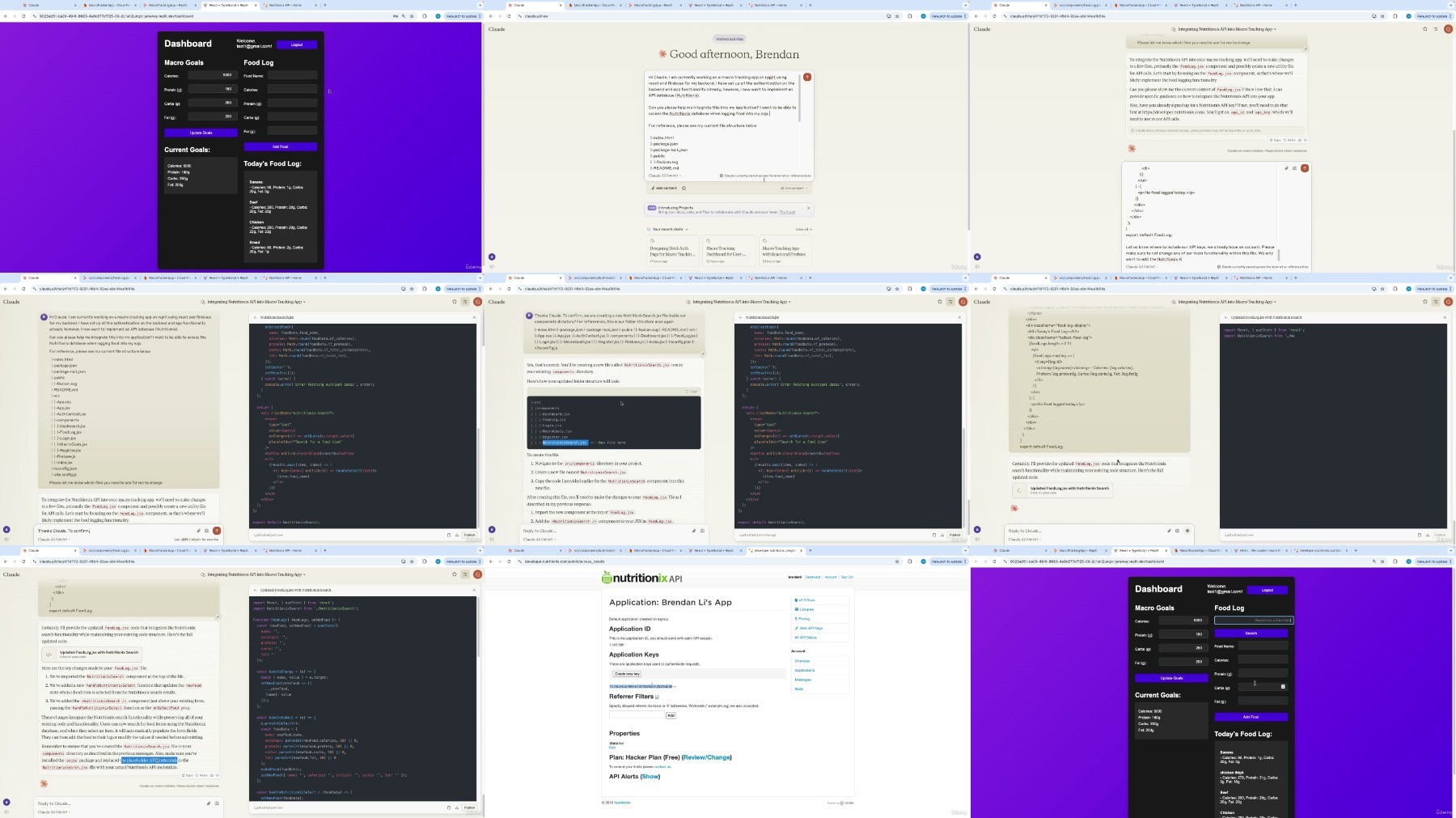This screenshot has height=818, width=1456.
Task: Bookmark the Nutritionix developer page with the star
Action: [x=897, y=562]
